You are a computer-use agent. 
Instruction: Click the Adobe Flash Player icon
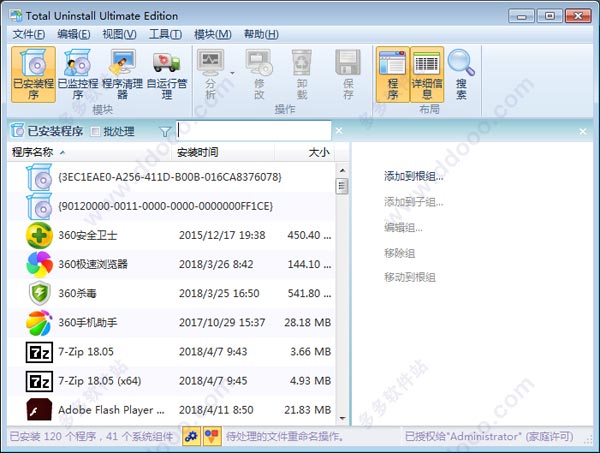[39, 410]
